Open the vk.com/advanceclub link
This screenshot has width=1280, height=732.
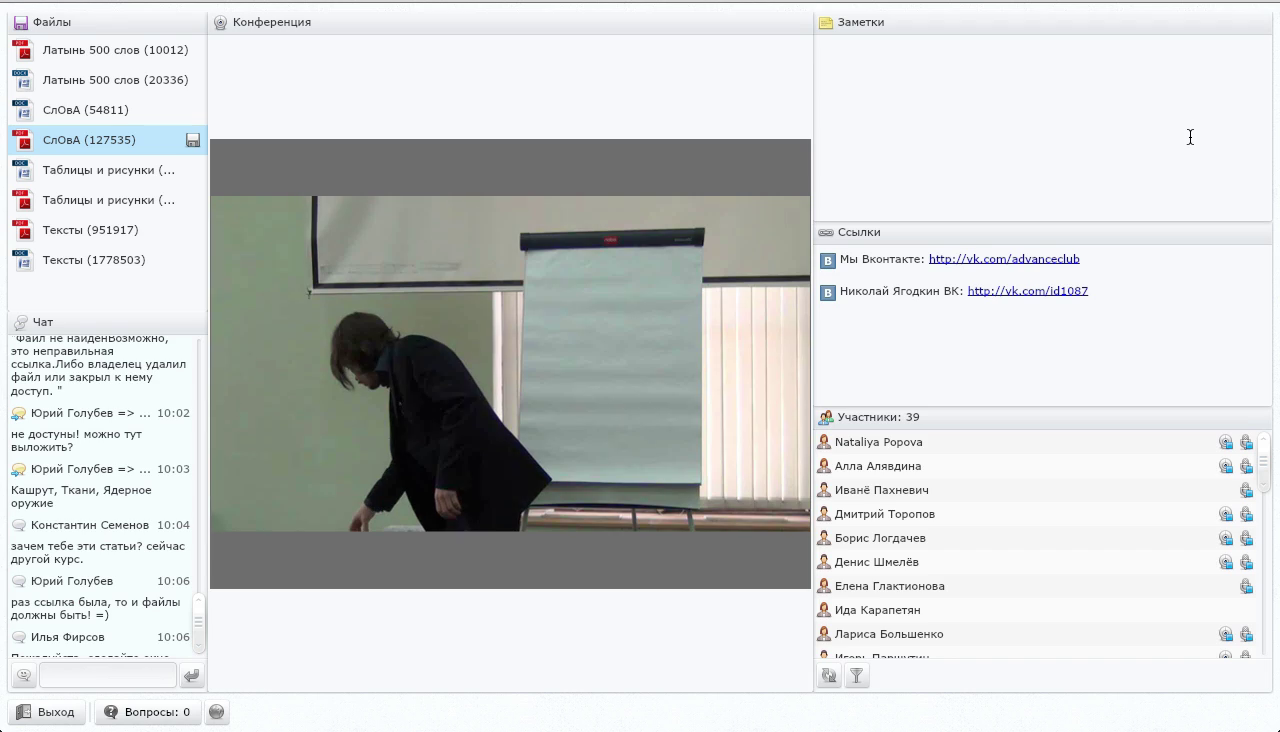(x=1004, y=259)
